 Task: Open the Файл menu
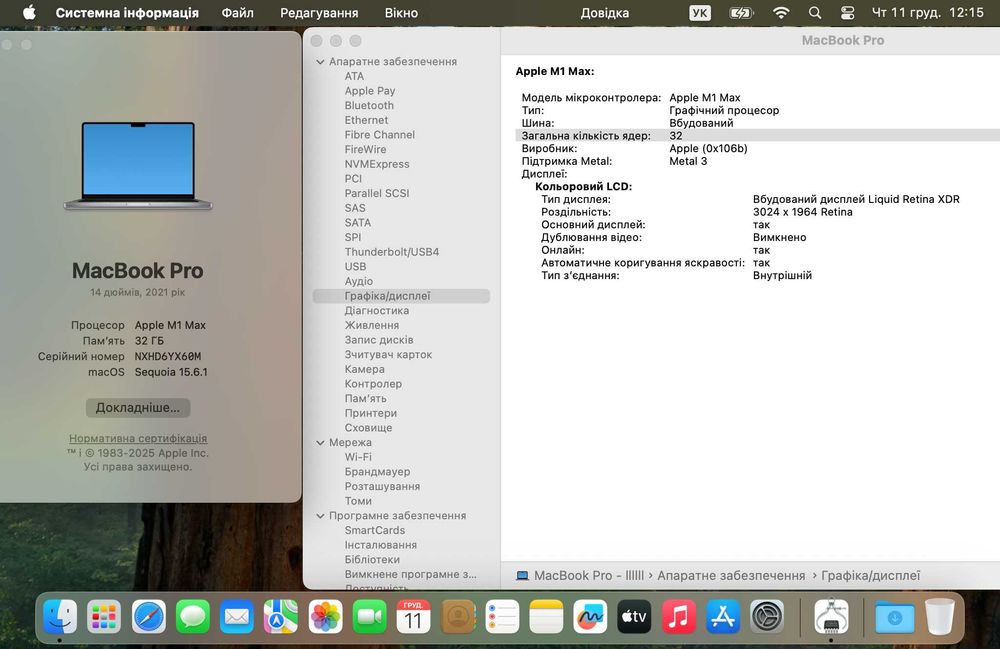coord(237,13)
